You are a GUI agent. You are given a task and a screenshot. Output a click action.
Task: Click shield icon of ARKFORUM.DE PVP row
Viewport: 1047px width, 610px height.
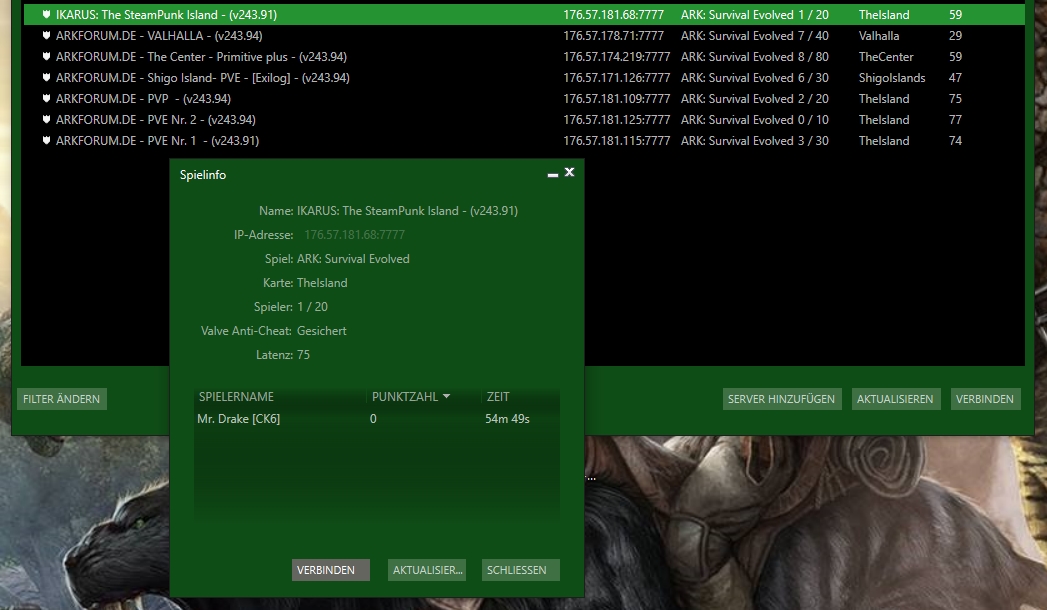(x=46, y=98)
